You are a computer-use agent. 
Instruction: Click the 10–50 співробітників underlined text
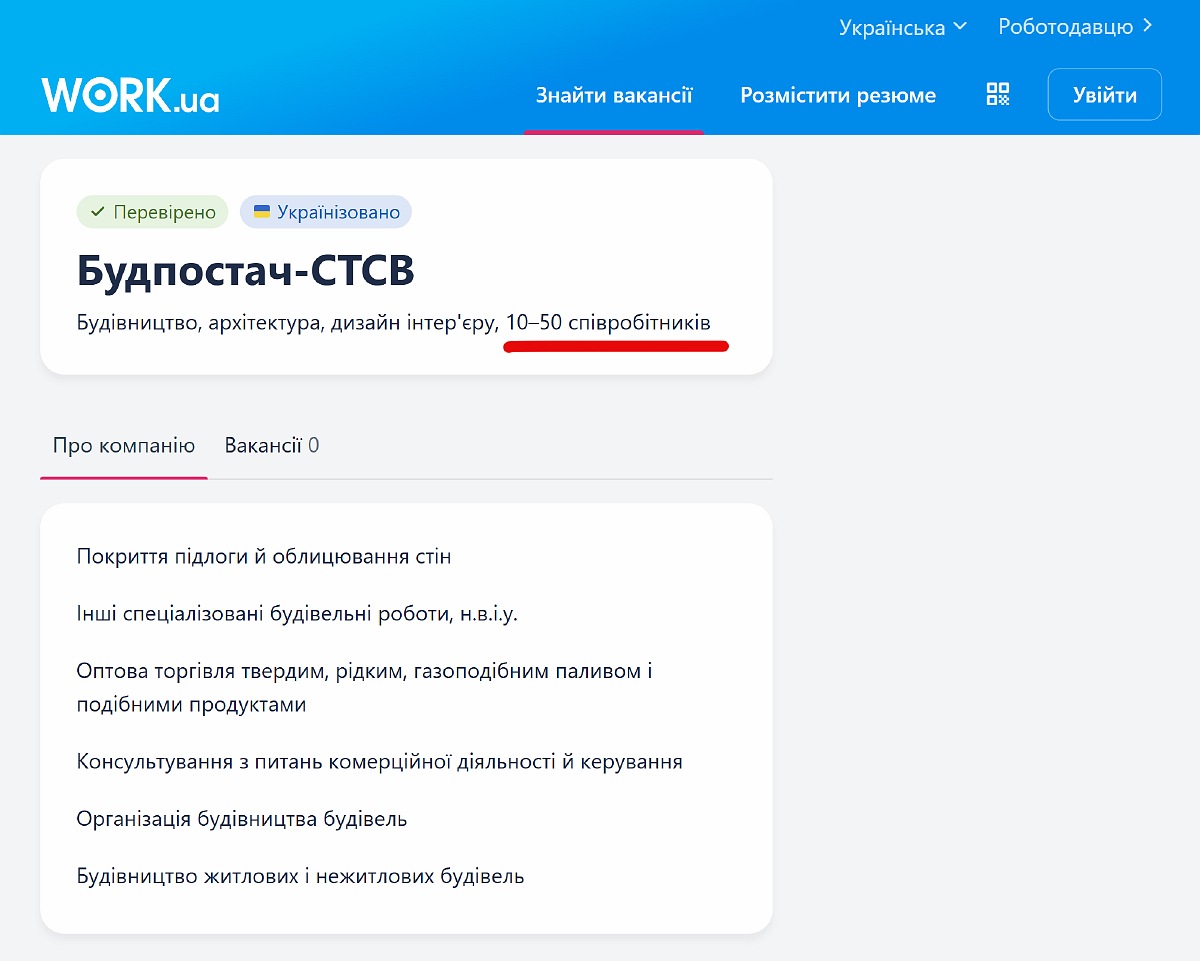609,322
